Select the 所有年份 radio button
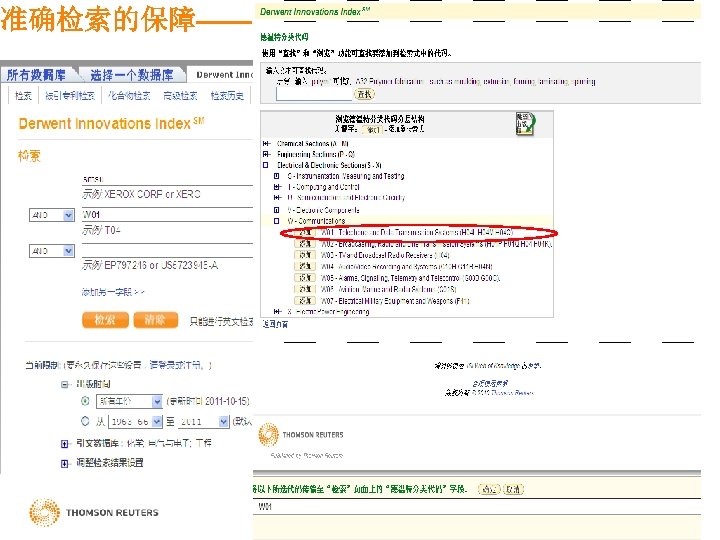The height and width of the screenshot is (540, 720). point(85,401)
